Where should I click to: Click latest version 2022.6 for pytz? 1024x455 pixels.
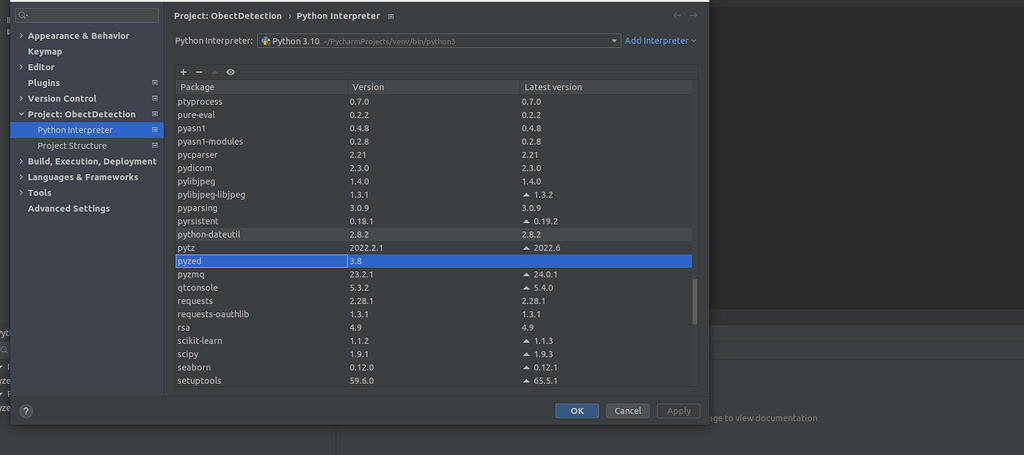coord(547,248)
